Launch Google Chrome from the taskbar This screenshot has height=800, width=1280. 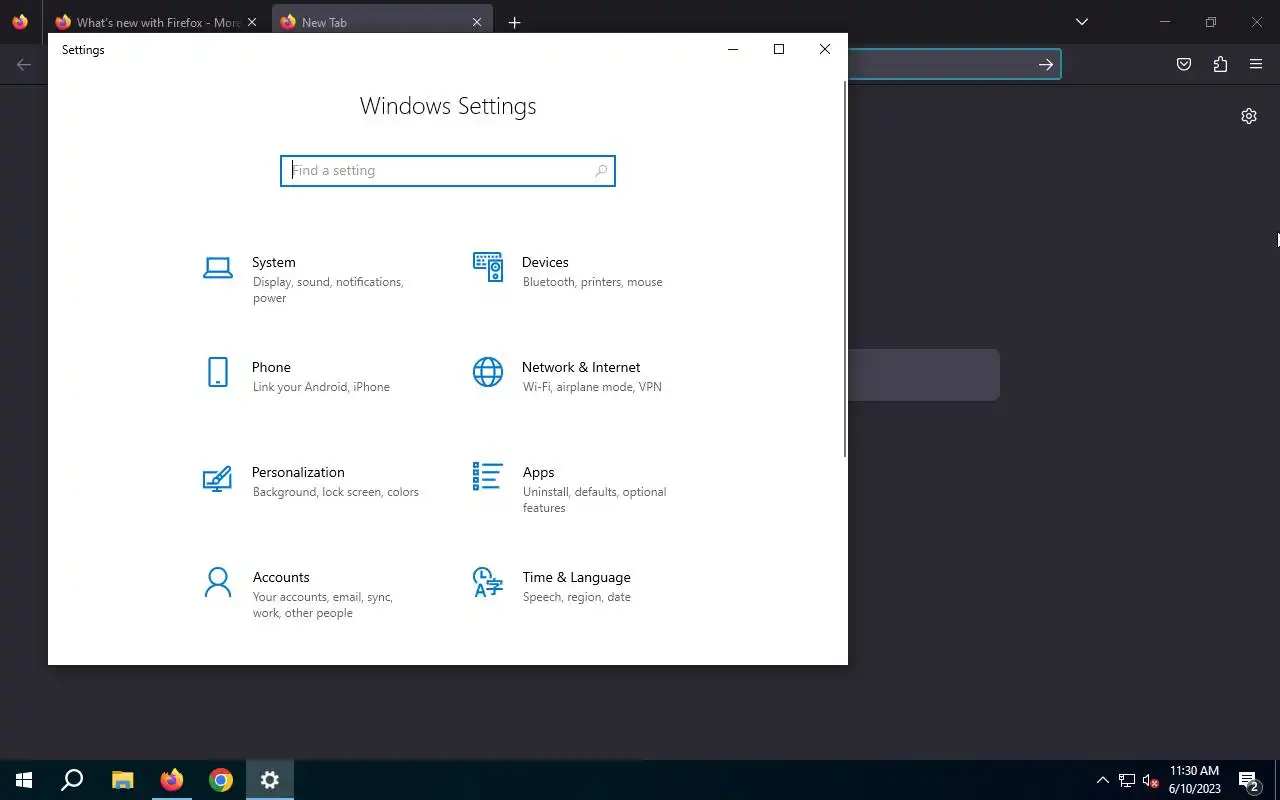pos(221,780)
